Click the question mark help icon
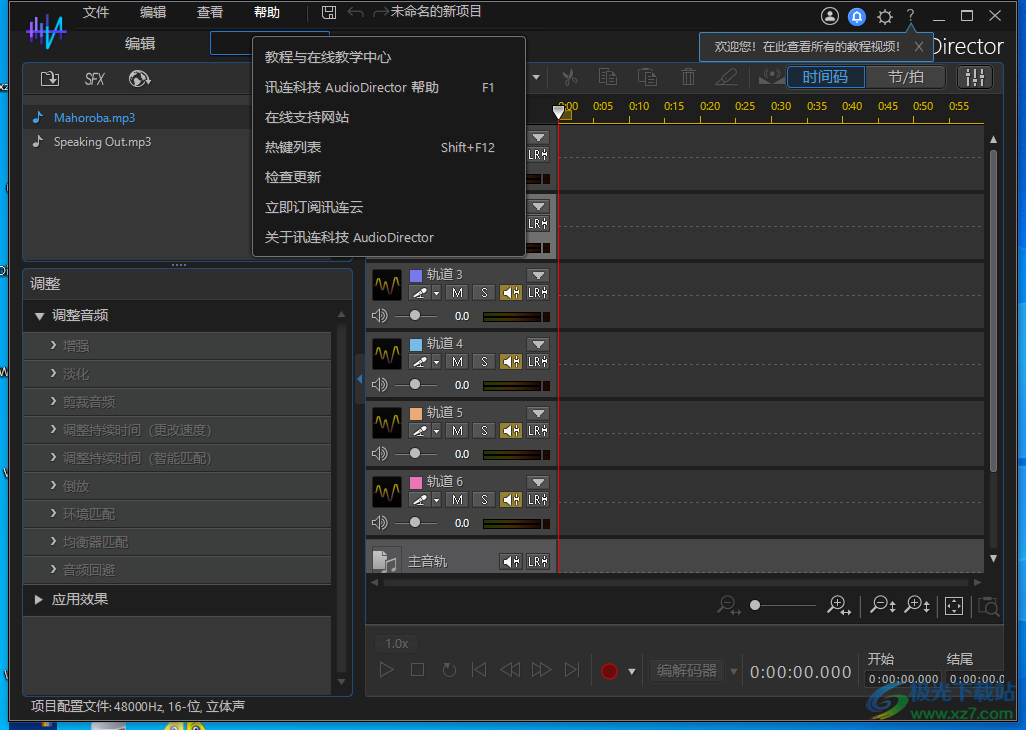Viewport: 1026px width, 730px height. tap(910, 16)
